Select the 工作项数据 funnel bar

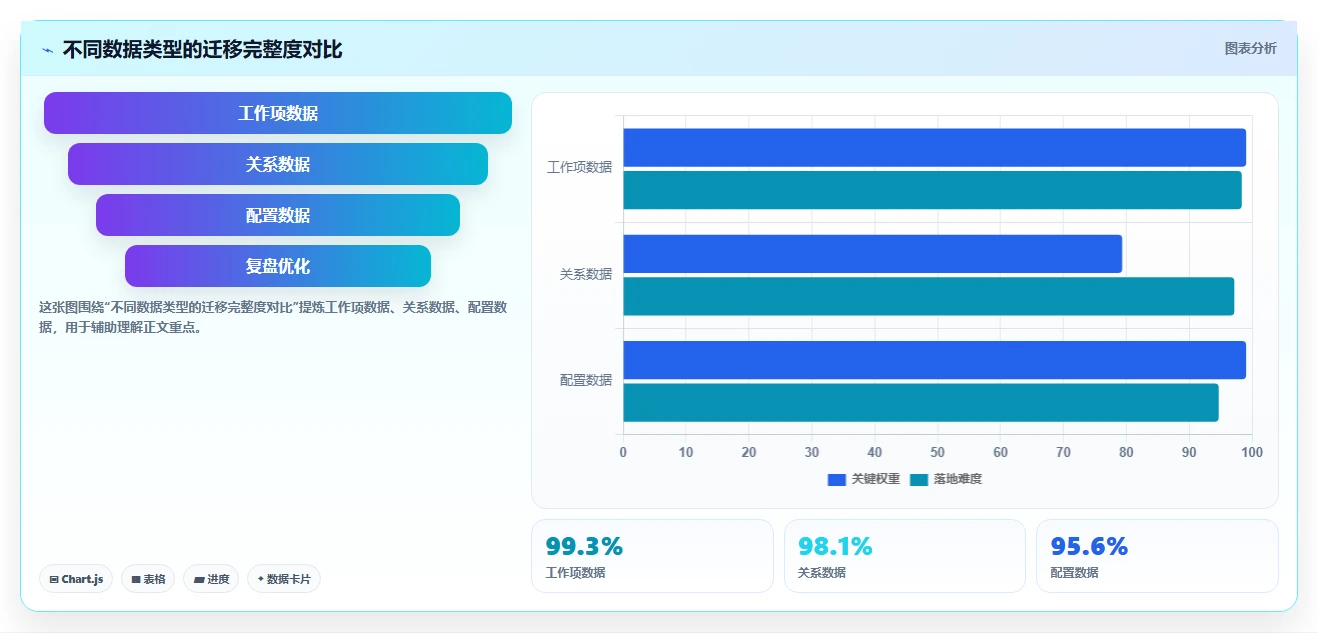[278, 113]
